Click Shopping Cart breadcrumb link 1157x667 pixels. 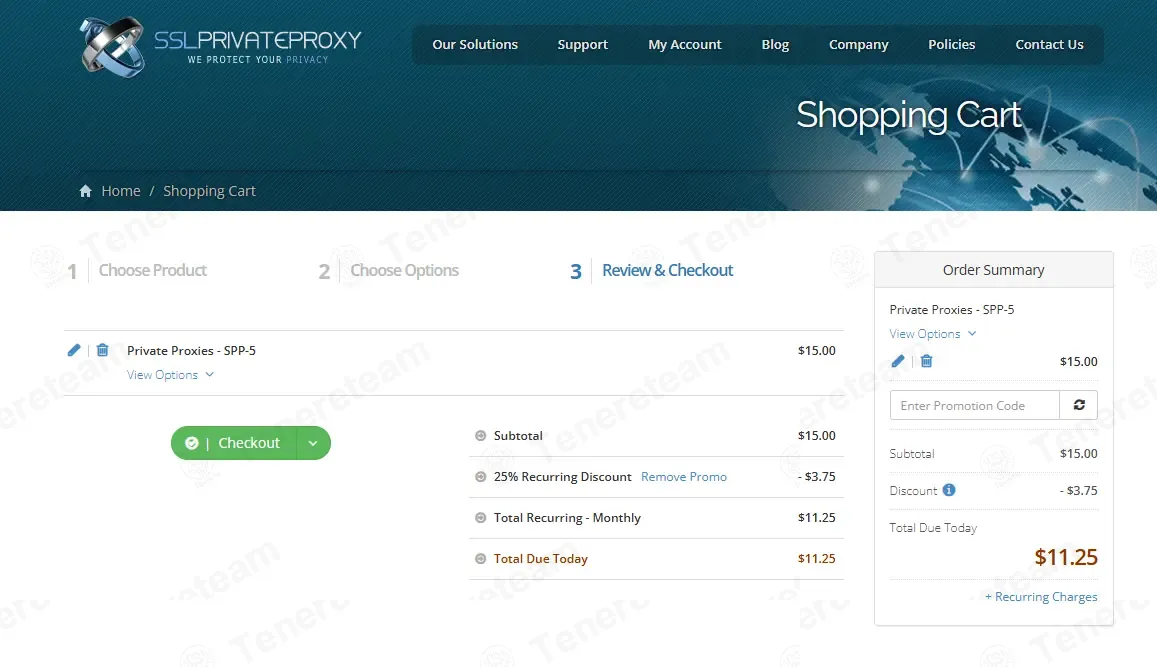[x=210, y=191]
